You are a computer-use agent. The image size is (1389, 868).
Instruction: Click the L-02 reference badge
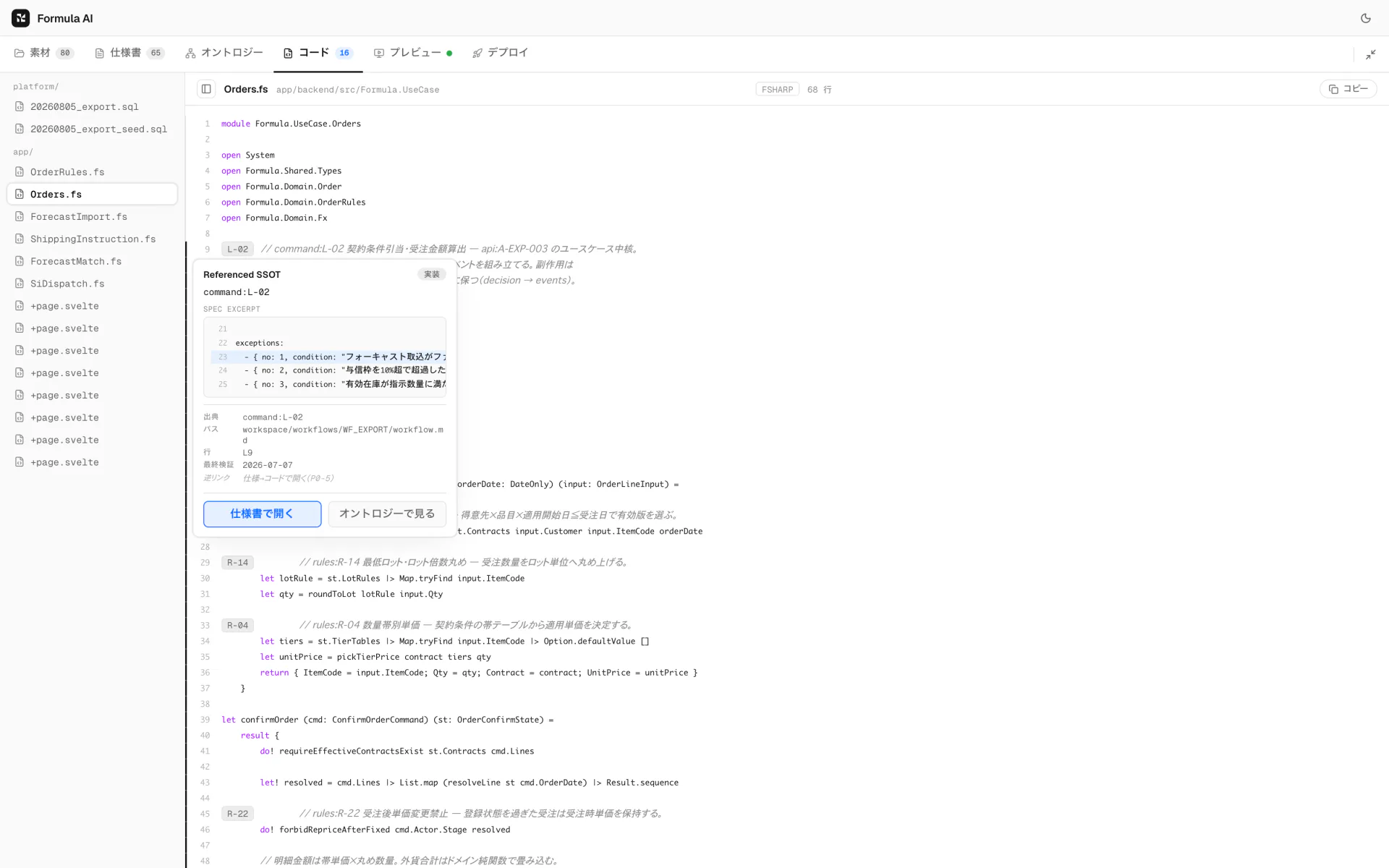pos(237,249)
